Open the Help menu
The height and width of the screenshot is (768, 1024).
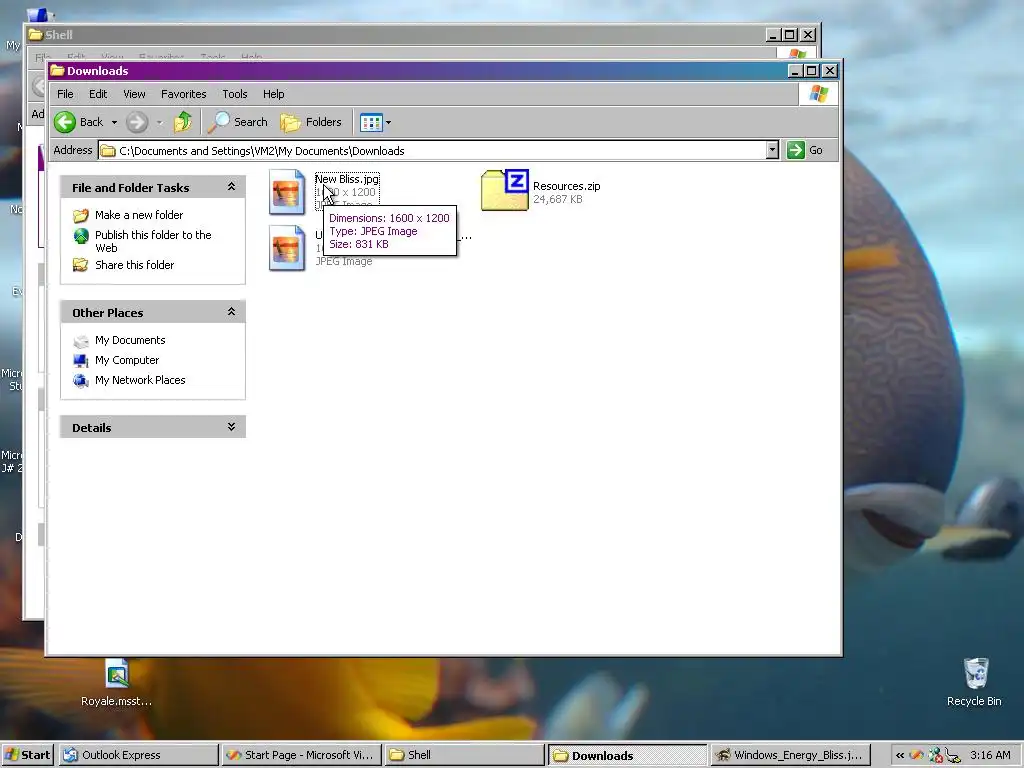click(274, 94)
